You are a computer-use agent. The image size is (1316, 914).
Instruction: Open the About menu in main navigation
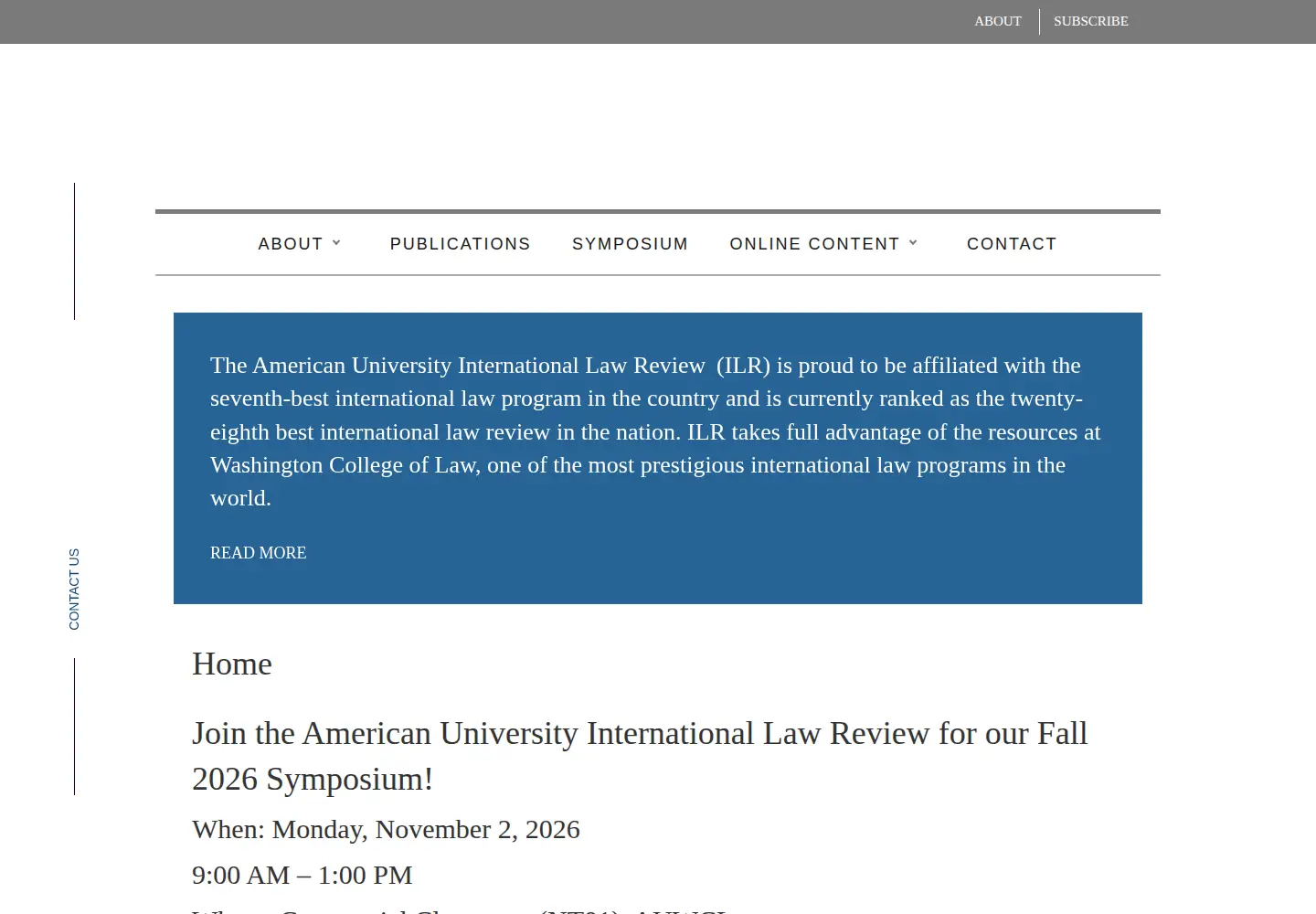point(291,244)
